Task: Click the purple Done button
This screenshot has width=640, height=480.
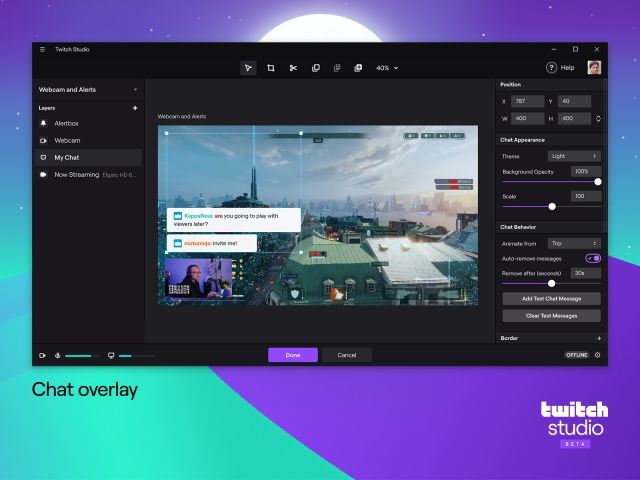Action: pyautogui.click(x=292, y=355)
